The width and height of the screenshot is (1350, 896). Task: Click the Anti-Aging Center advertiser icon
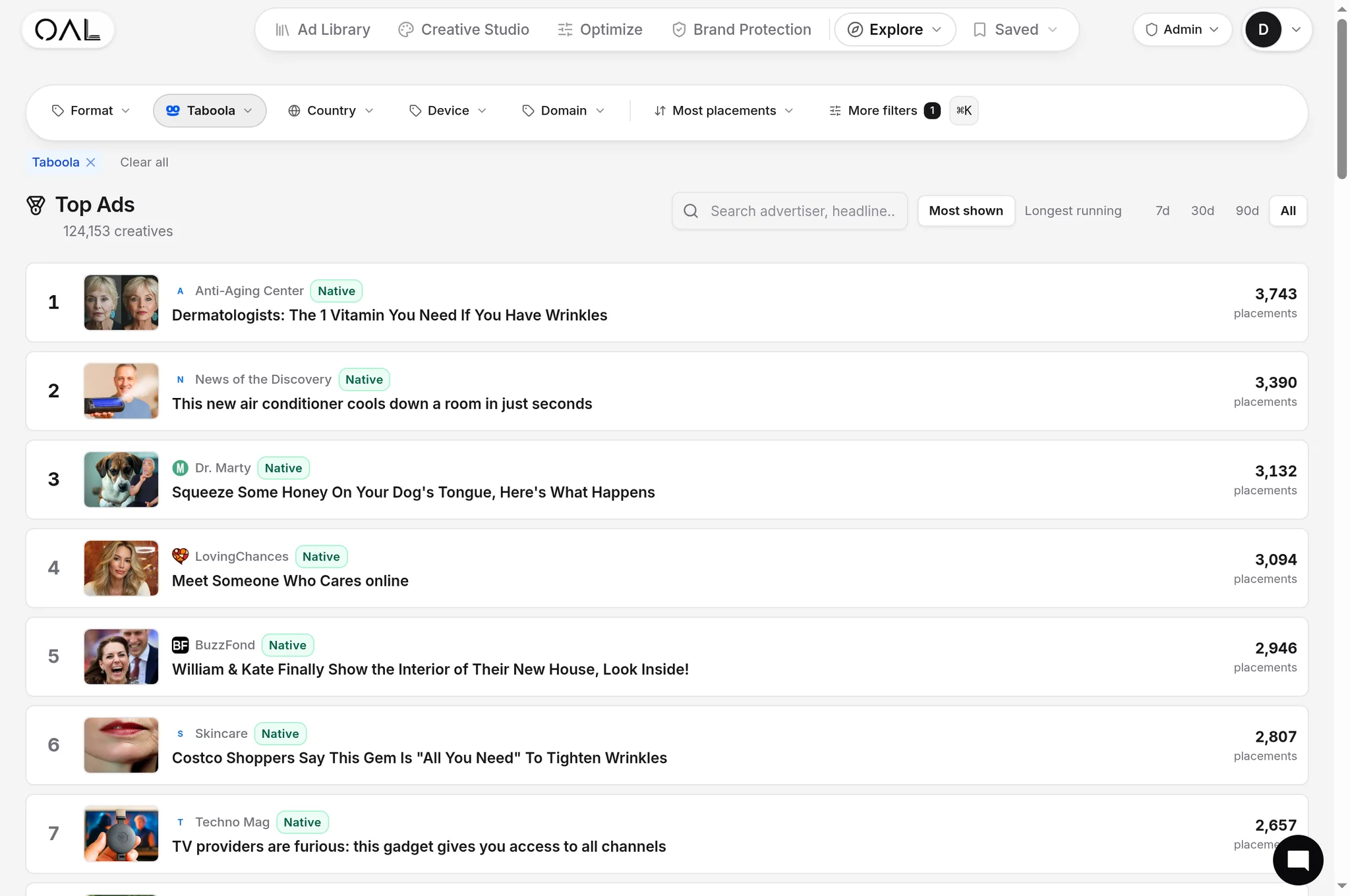point(180,291)
